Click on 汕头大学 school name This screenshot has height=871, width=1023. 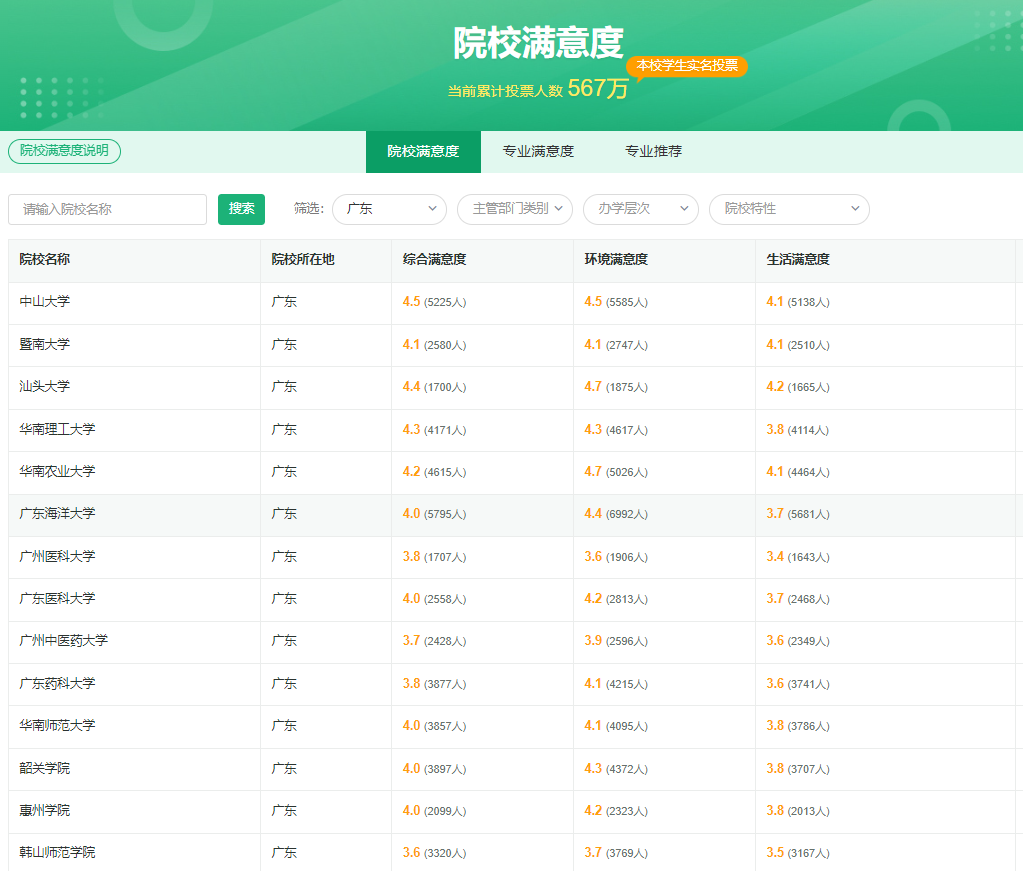(x=45, y=386)
